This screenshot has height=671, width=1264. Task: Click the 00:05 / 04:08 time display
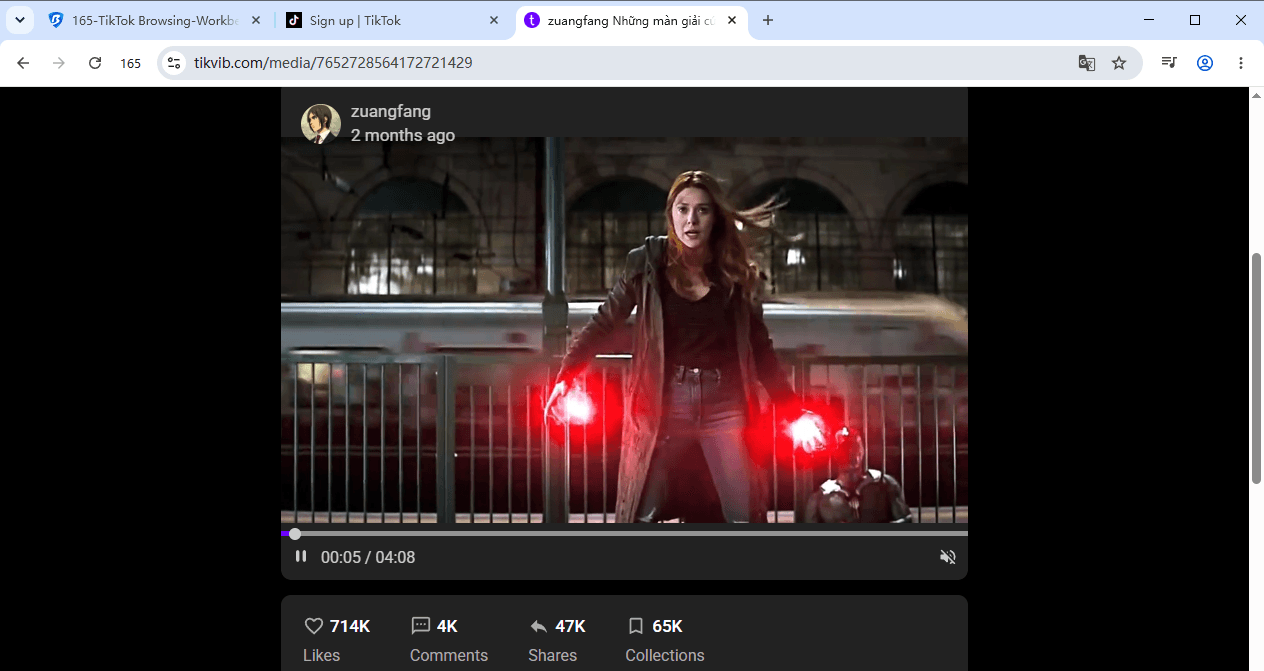tap(368, 557)
